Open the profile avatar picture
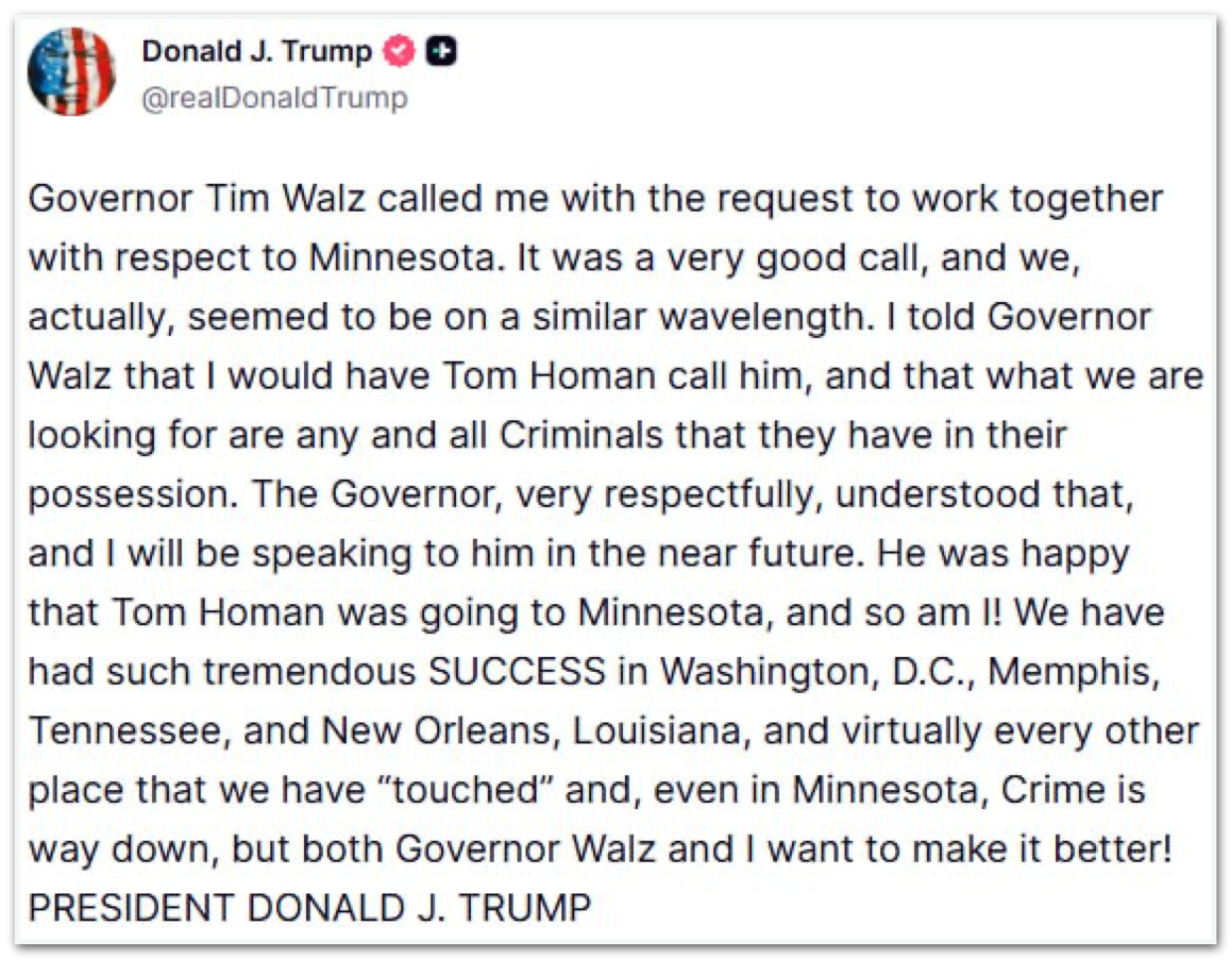1232x966 pixels. coord(72,72)
